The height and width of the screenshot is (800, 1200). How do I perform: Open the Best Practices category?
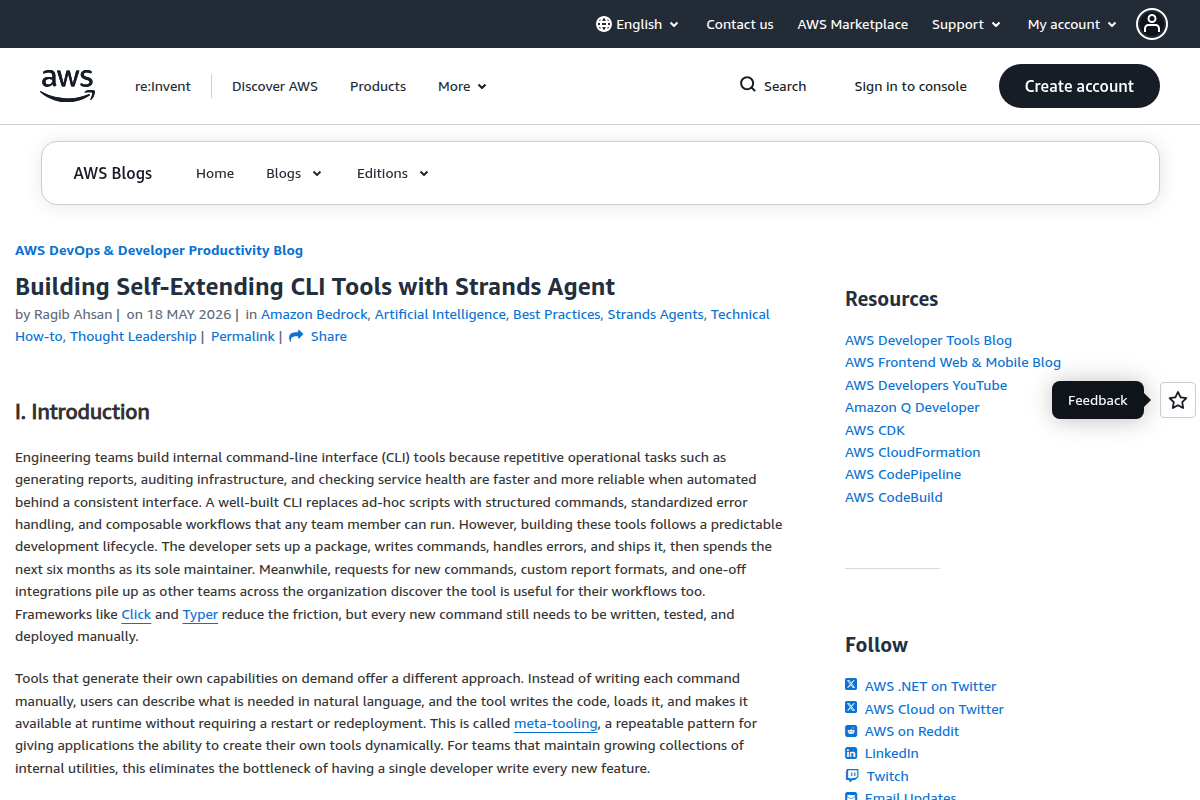[557, 314]
